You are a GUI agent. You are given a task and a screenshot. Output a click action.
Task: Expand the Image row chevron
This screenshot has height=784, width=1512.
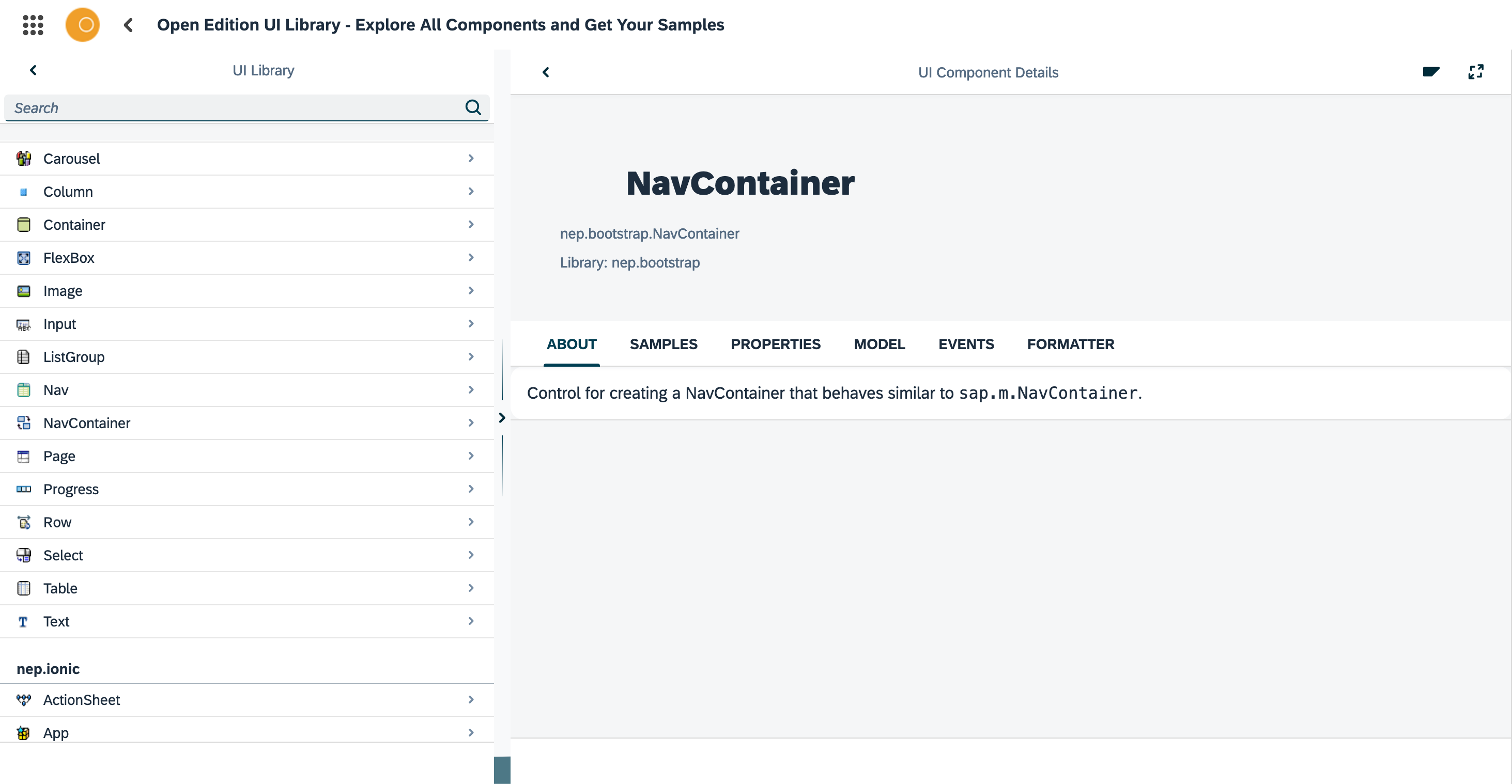coord(471,290)
